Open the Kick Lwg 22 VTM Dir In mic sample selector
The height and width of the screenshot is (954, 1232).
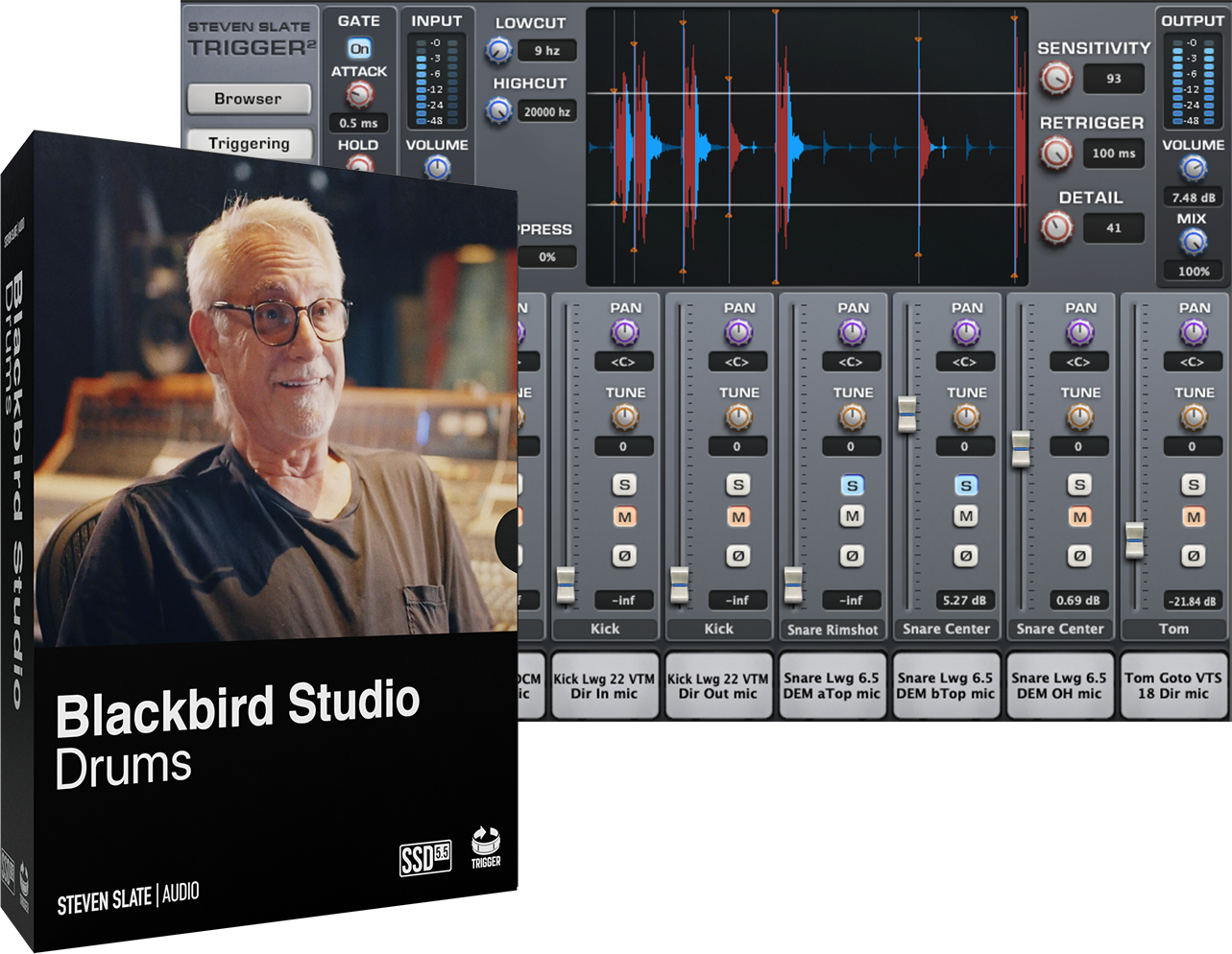[x=605, y=684]
